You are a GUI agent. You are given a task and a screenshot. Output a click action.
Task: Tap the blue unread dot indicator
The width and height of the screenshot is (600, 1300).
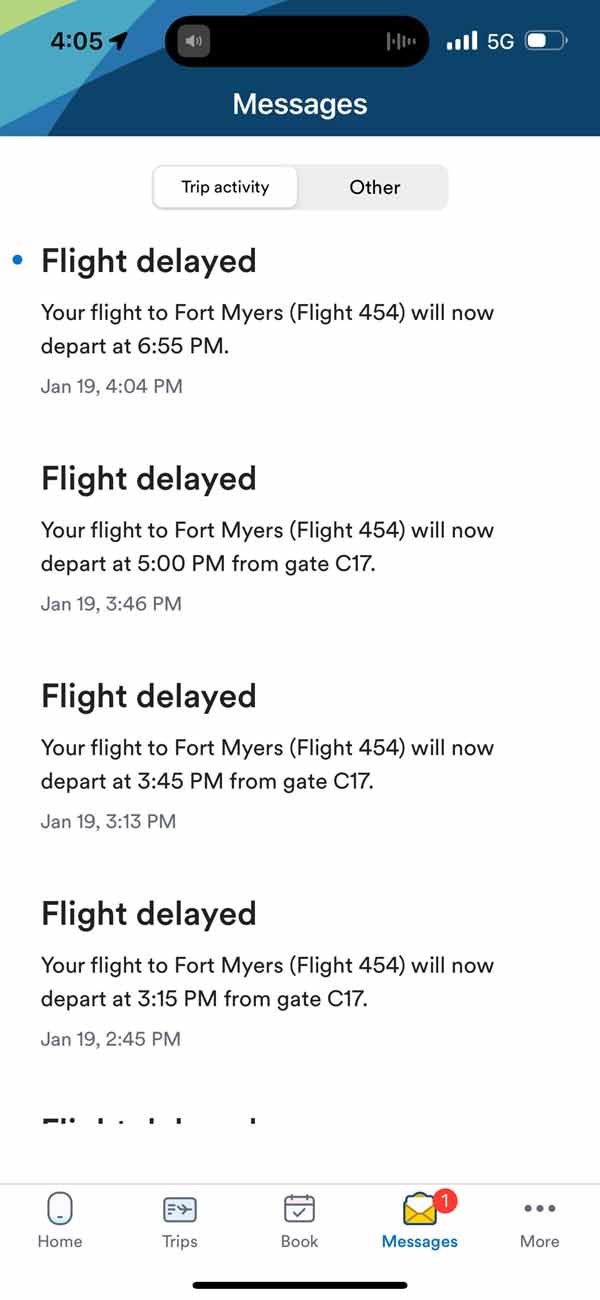(16, 261)
